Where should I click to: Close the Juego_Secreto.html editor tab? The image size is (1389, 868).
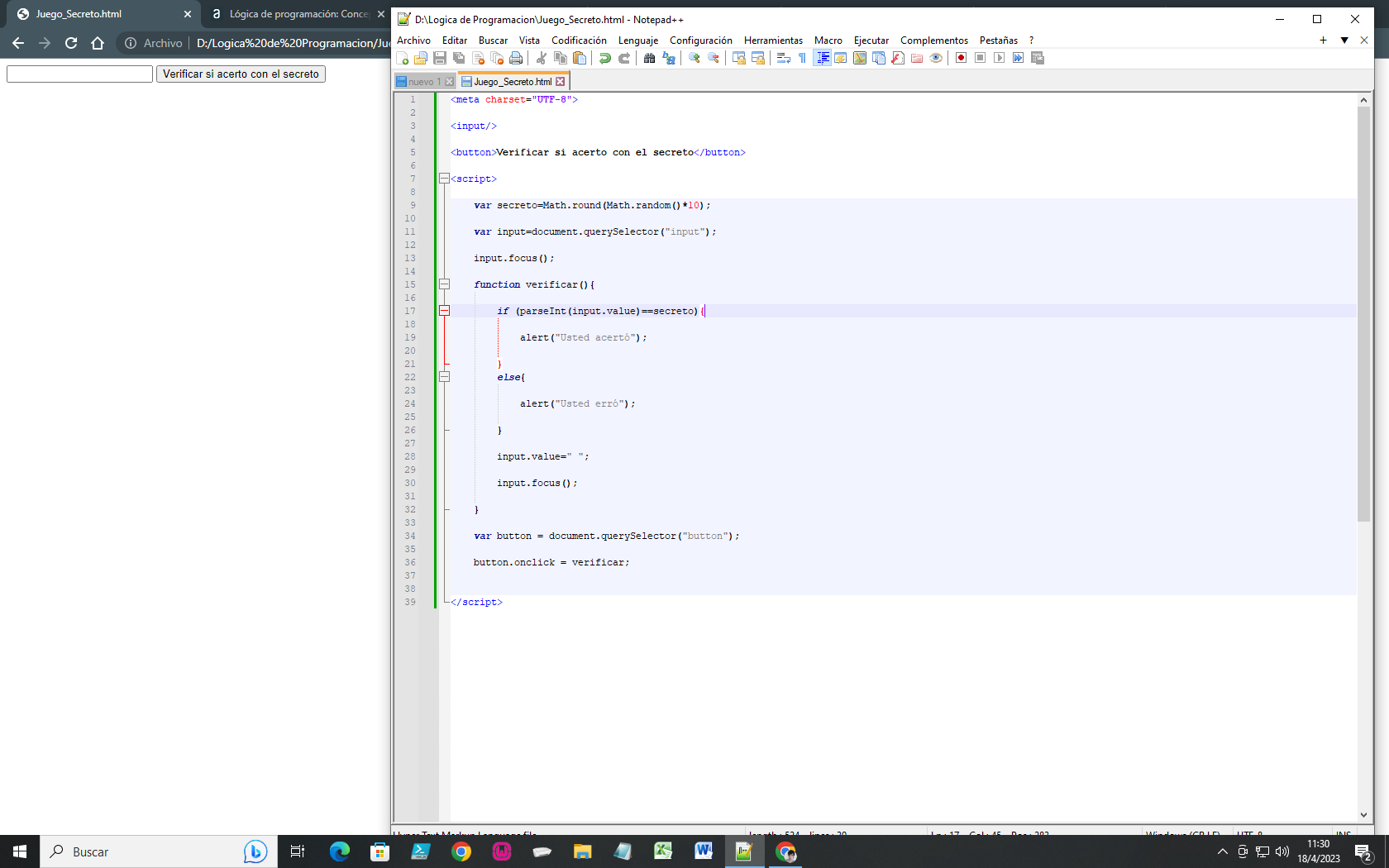pyautogui.click(x=561, y=81)
